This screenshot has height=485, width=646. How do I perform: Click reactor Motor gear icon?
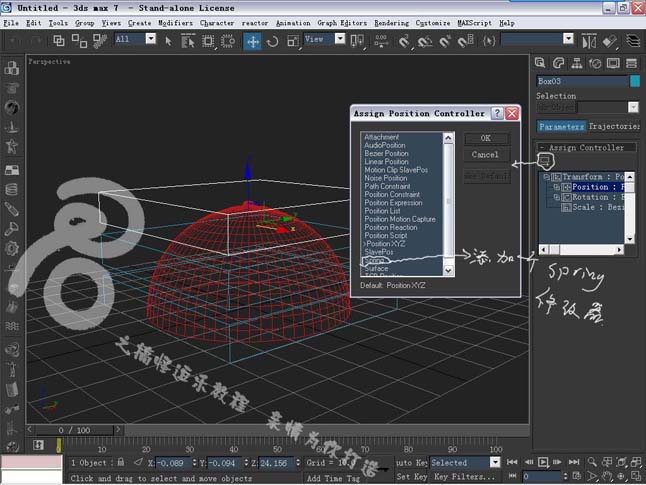pyautogui.click(x=12, y=248)
